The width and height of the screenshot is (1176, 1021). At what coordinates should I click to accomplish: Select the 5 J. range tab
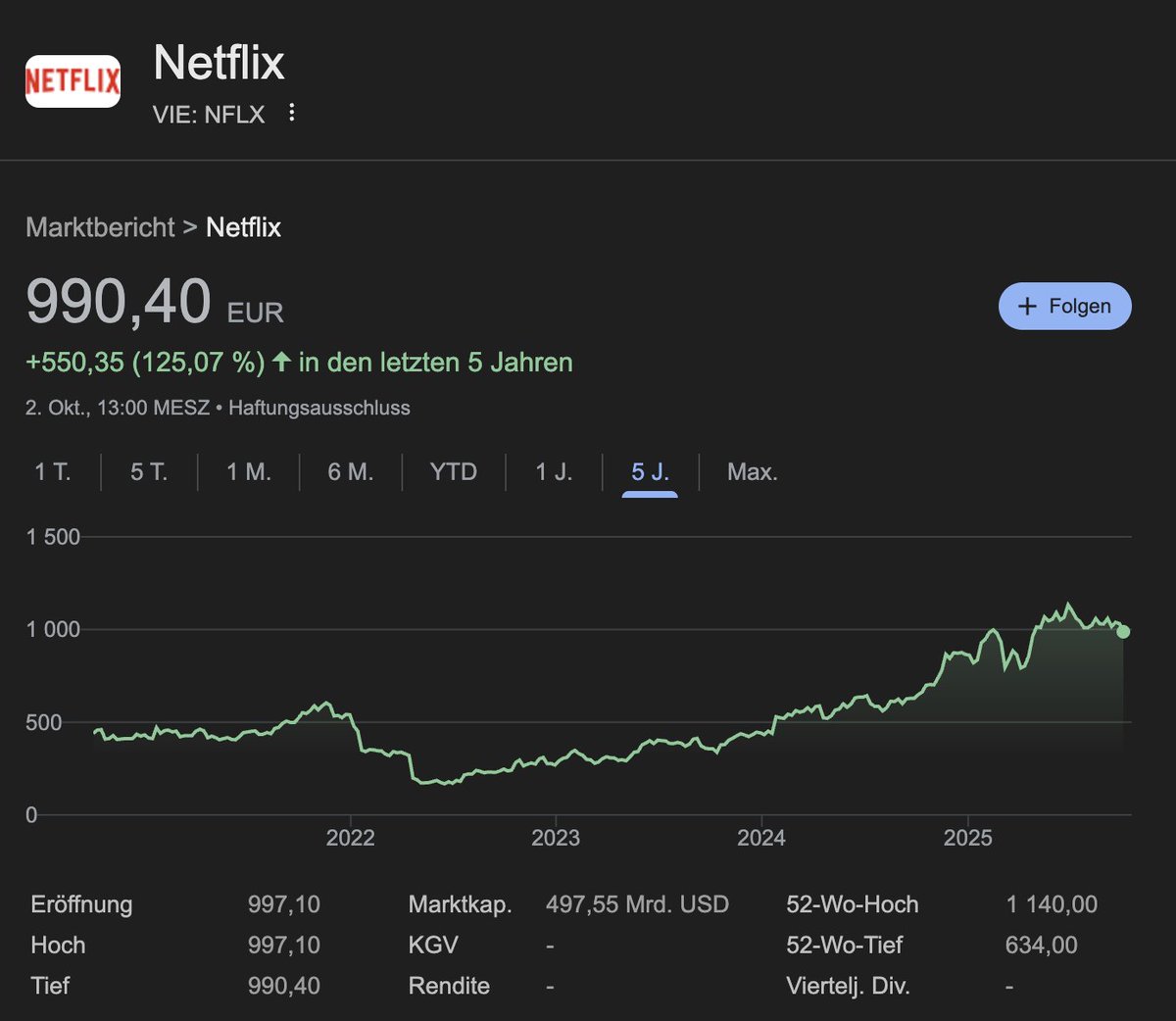[650, 472]
